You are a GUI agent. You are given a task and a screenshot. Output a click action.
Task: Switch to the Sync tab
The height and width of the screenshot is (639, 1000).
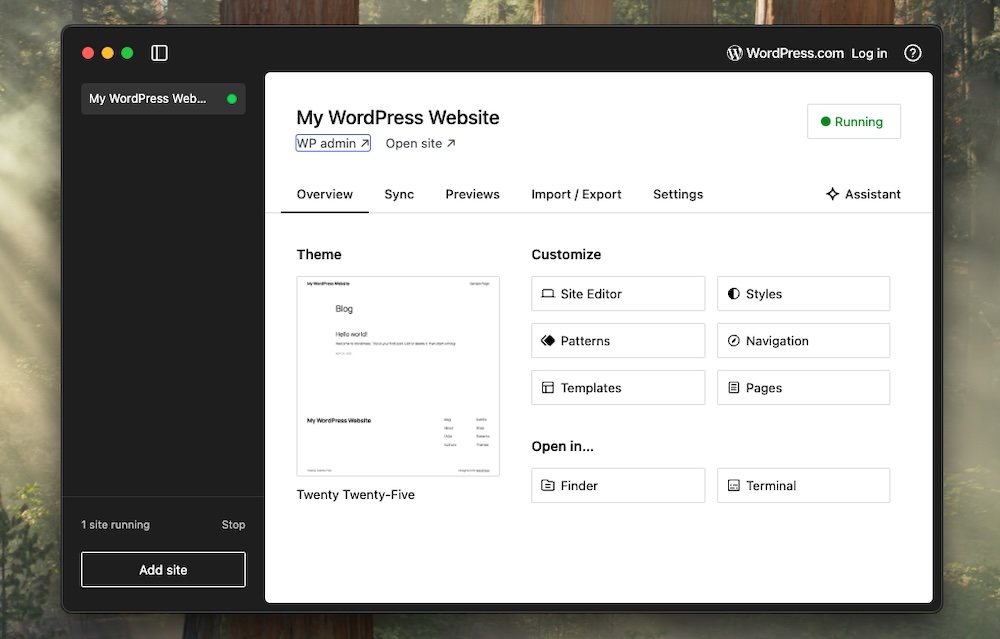(399, 194)
